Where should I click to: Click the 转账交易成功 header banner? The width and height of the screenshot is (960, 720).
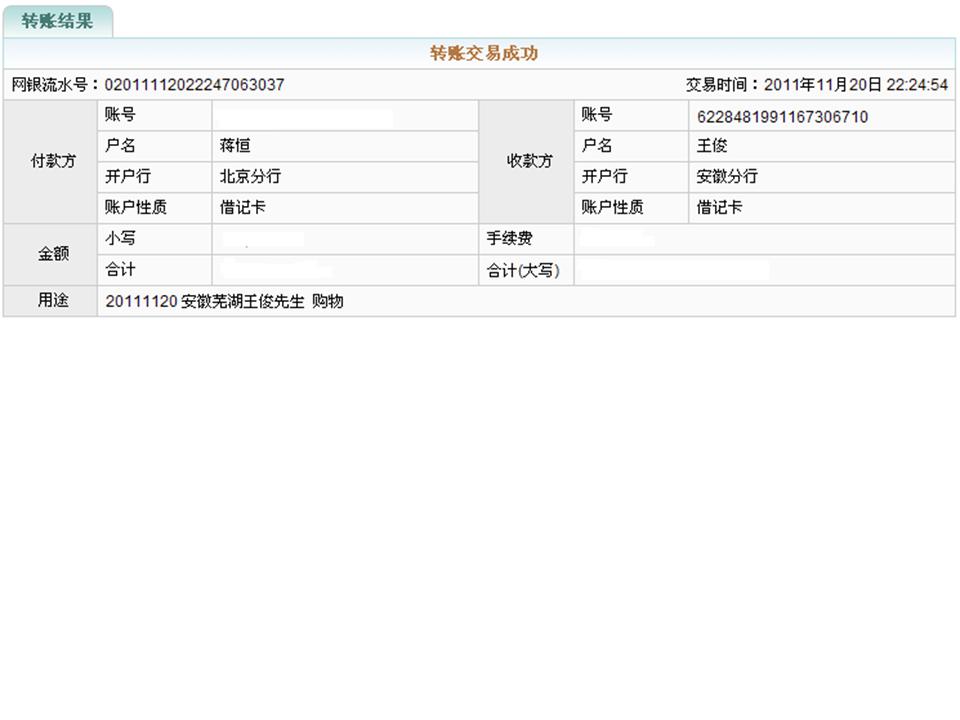tap(483, 54)
